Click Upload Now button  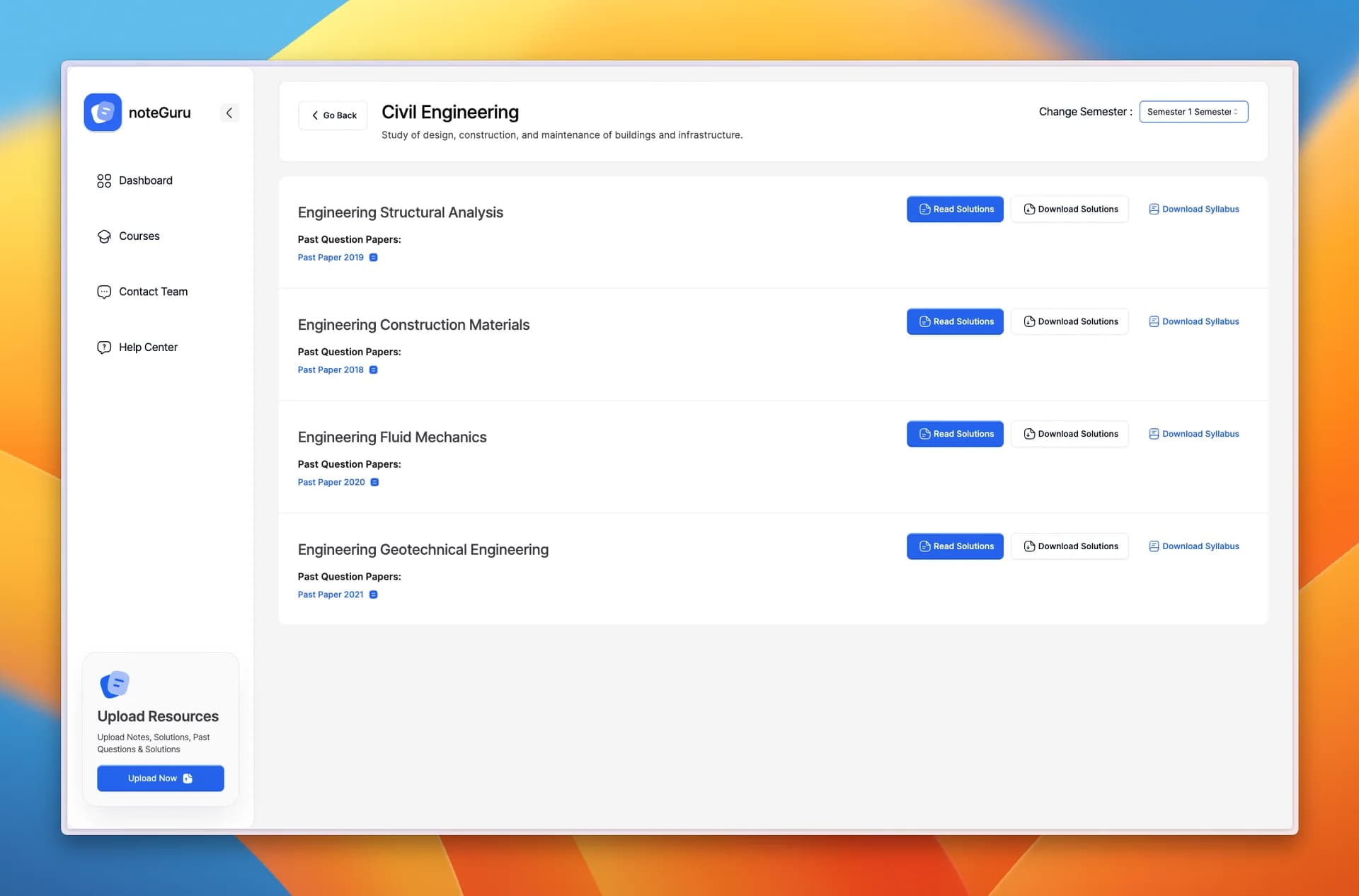(161, 779)
